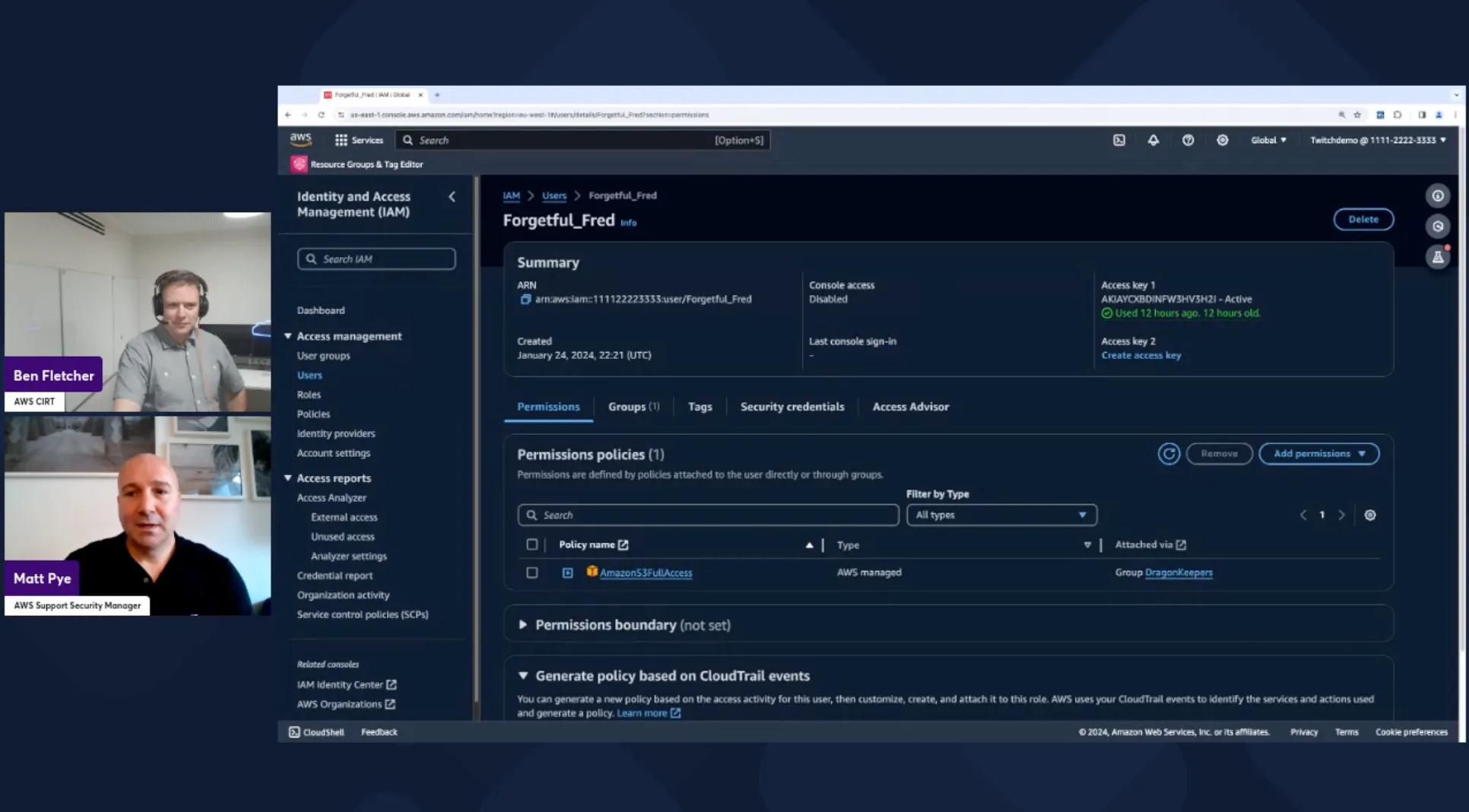This screenshot has width=1469, height=812.
Task: Sort the Type column dropdown arrow
Action: (1087, 545)
